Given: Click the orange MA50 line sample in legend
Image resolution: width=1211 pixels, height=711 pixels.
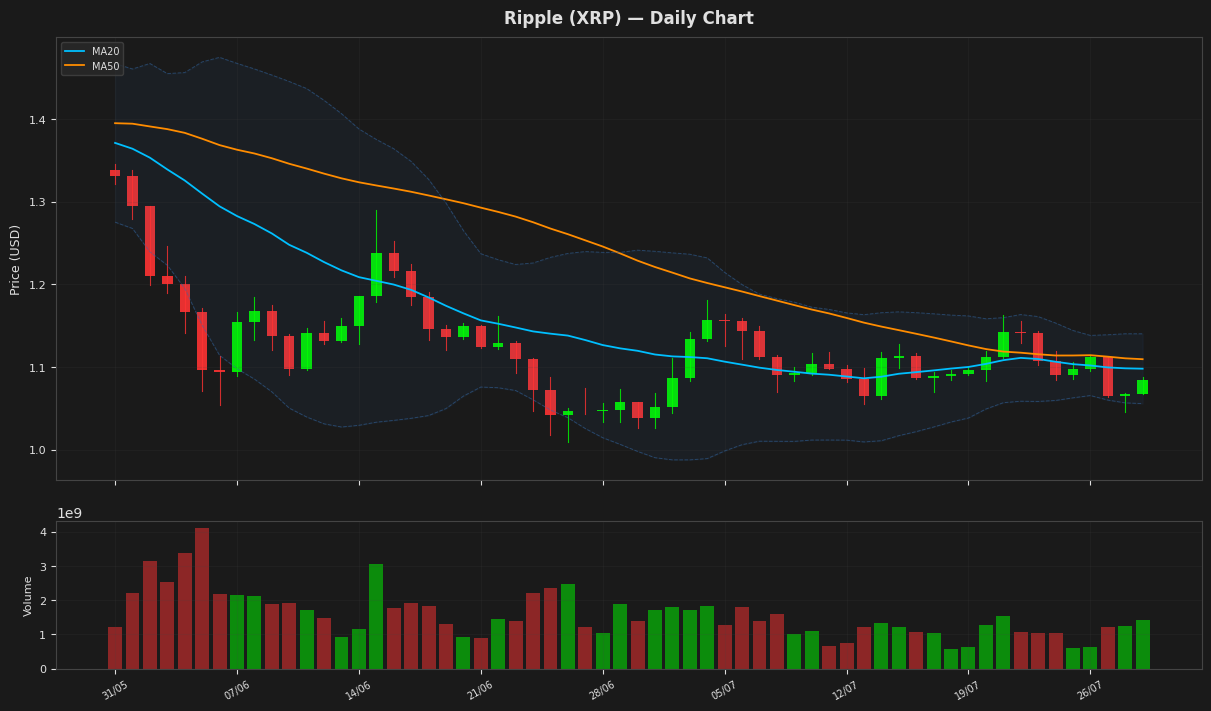Looking at the screenshot, I should (x=76, y=67).
